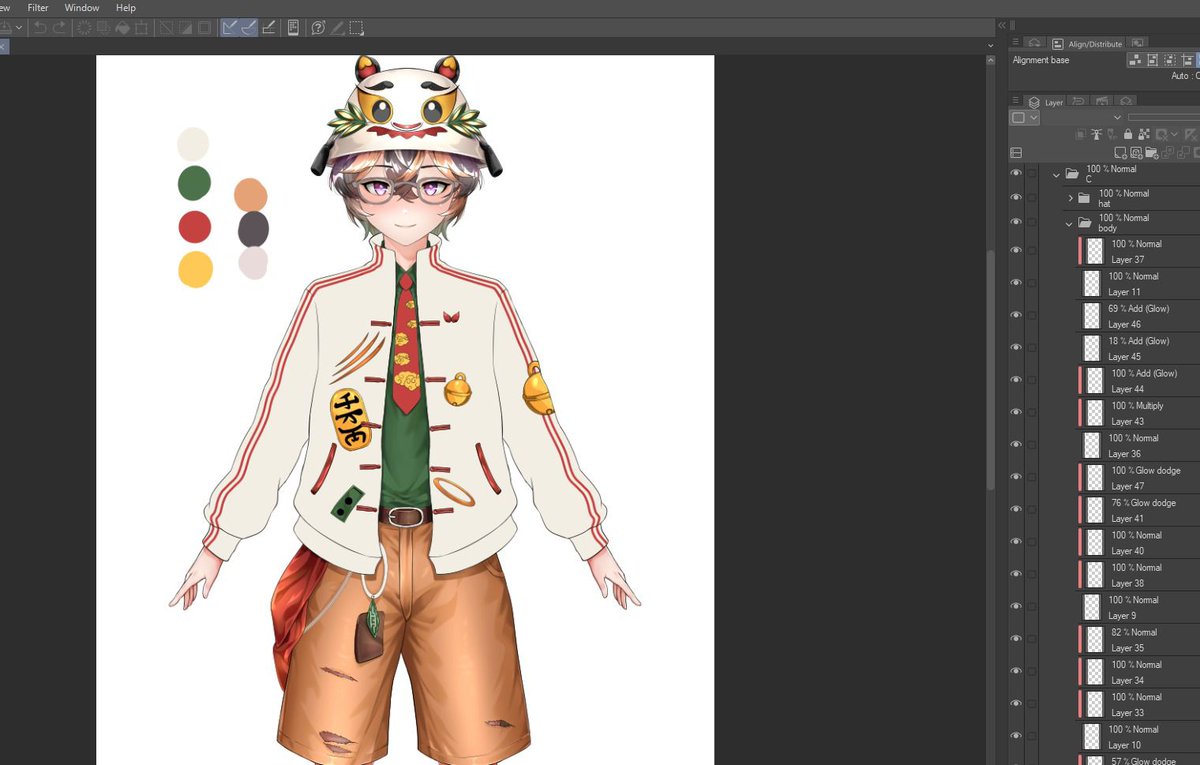The image size is (1200, 765).
Task: Open the Window menu
Action: [82, 7]
